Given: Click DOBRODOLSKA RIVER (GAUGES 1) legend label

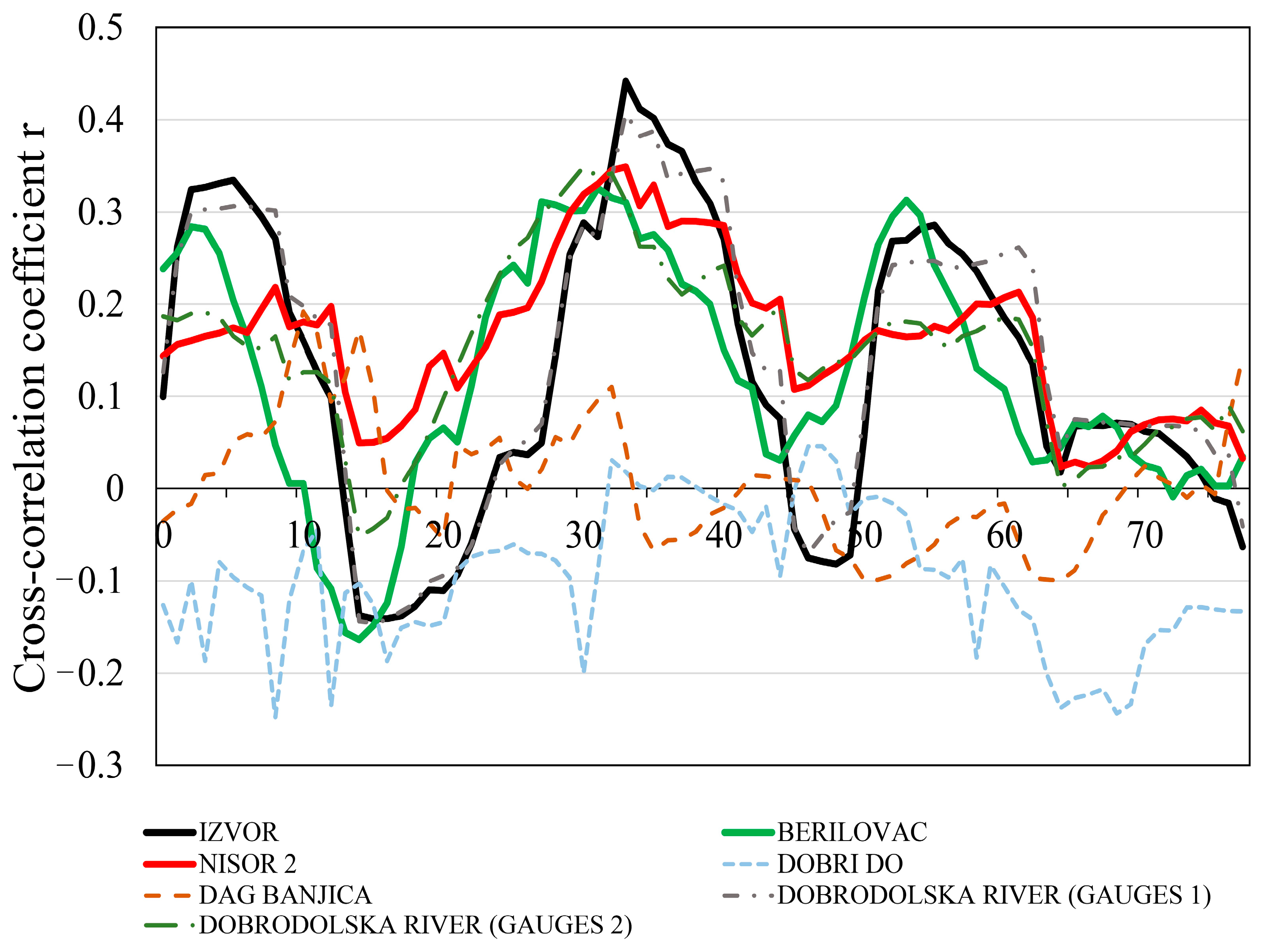Looking at the screenshot, I should pos(994,895).
